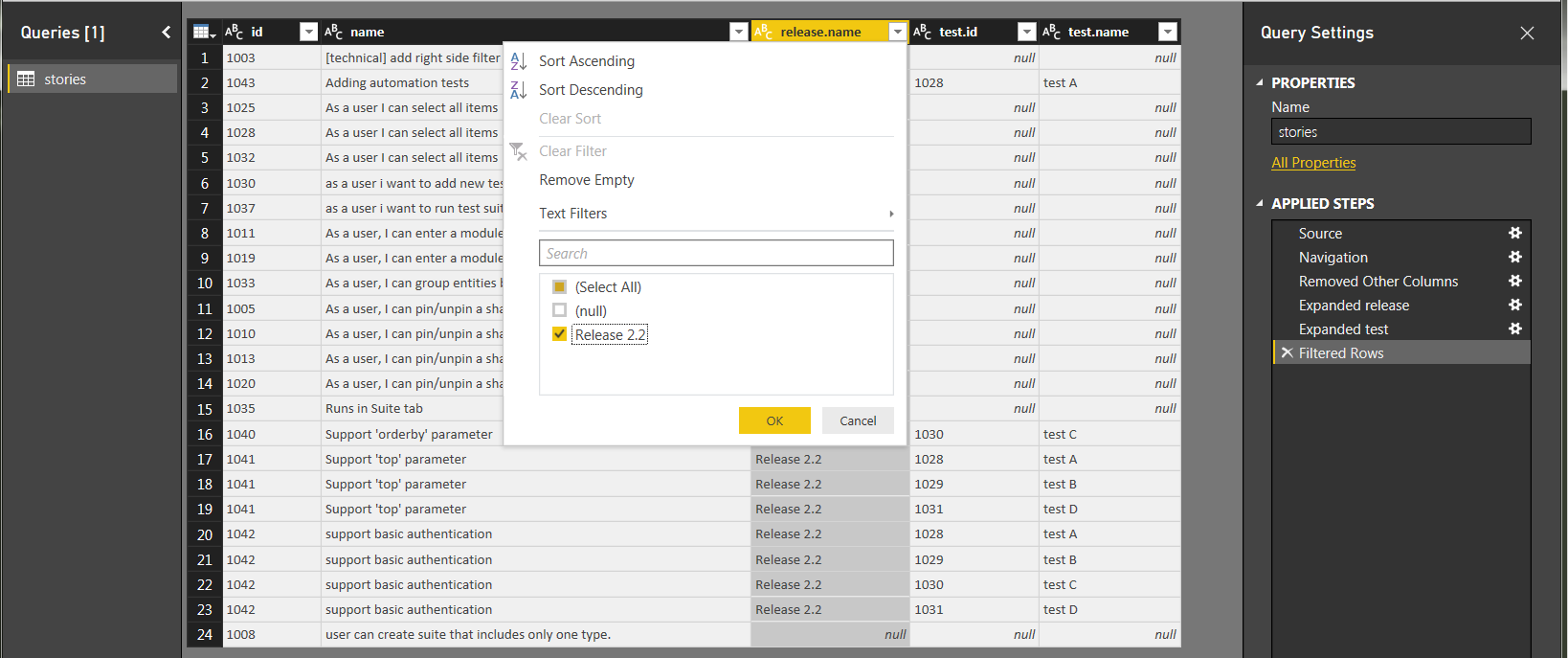1568x658 pixels.
Task: Click the query Name field containing stories
Action: pyautogui.click(x=1401, y=132)
